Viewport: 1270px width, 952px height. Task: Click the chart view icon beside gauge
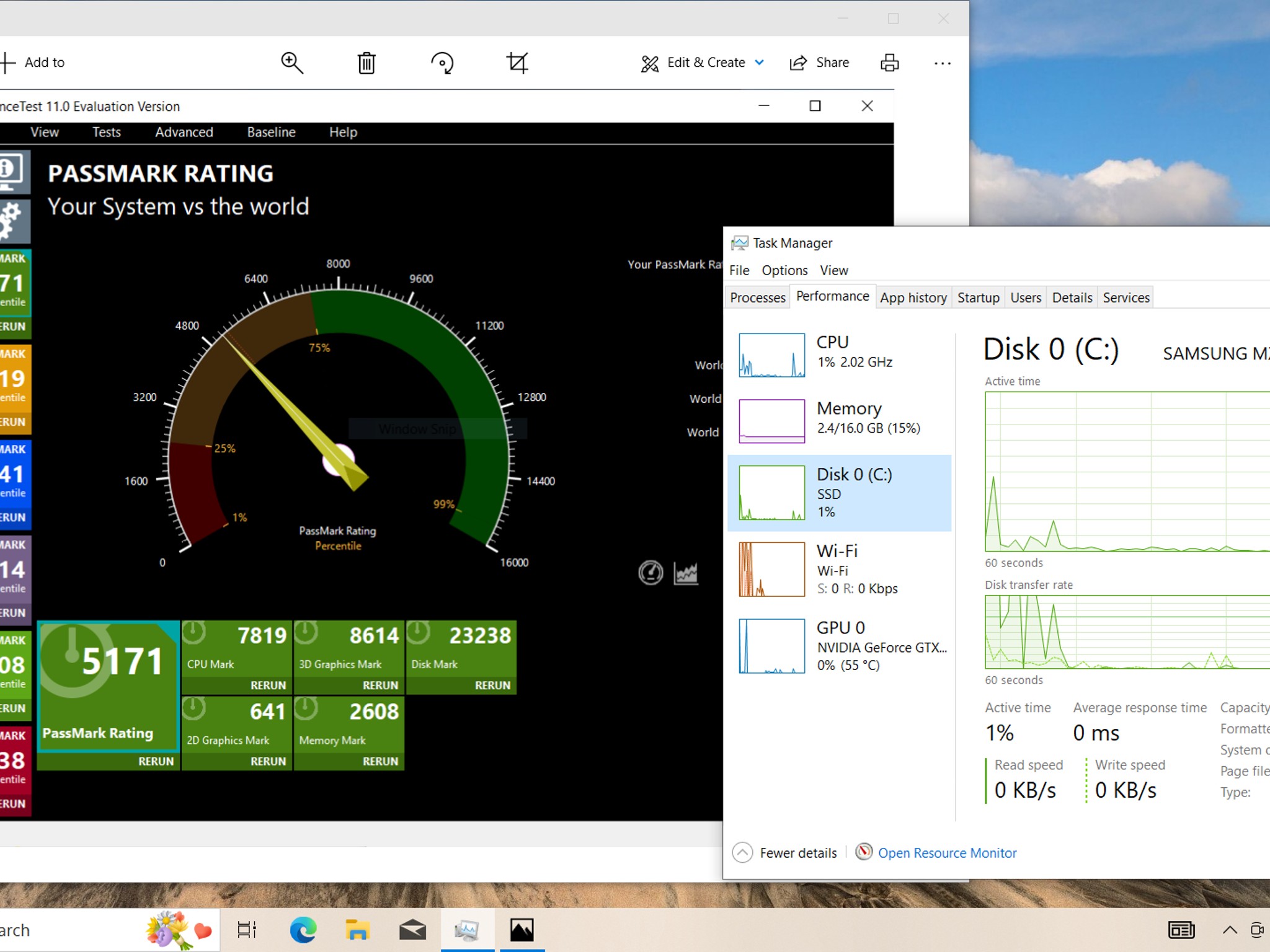click(686, 573)
